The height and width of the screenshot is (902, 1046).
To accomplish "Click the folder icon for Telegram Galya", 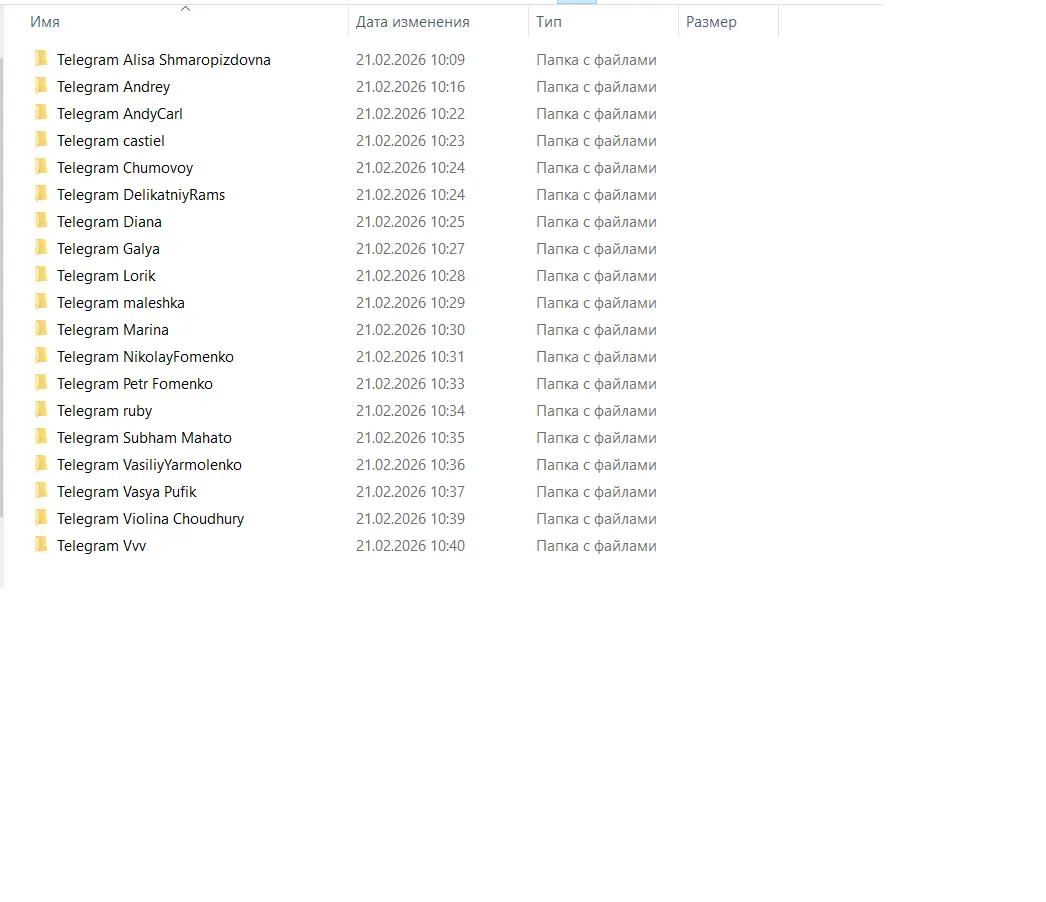I will [41, 248].
